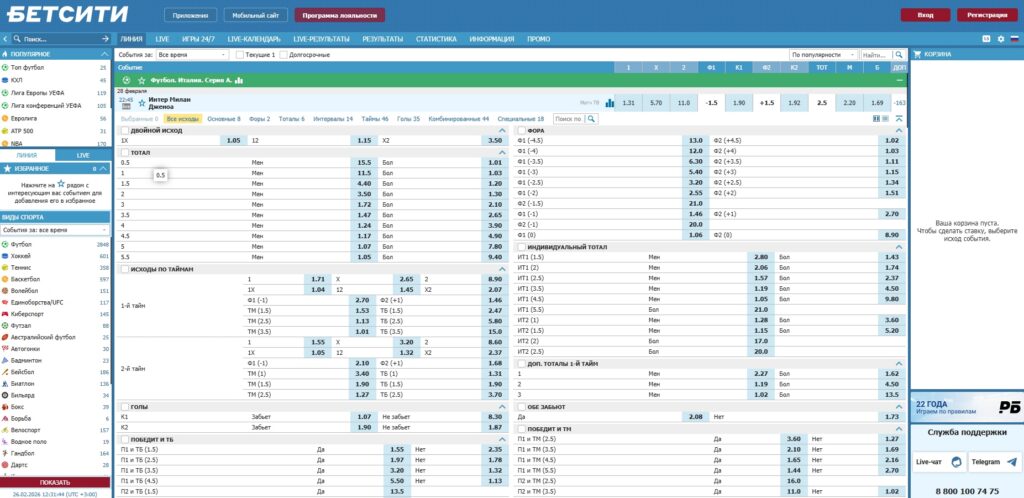Select the Тоталы 6 market tab
This screenshot has height=498, width=1024.
click(x=292, y=118)
